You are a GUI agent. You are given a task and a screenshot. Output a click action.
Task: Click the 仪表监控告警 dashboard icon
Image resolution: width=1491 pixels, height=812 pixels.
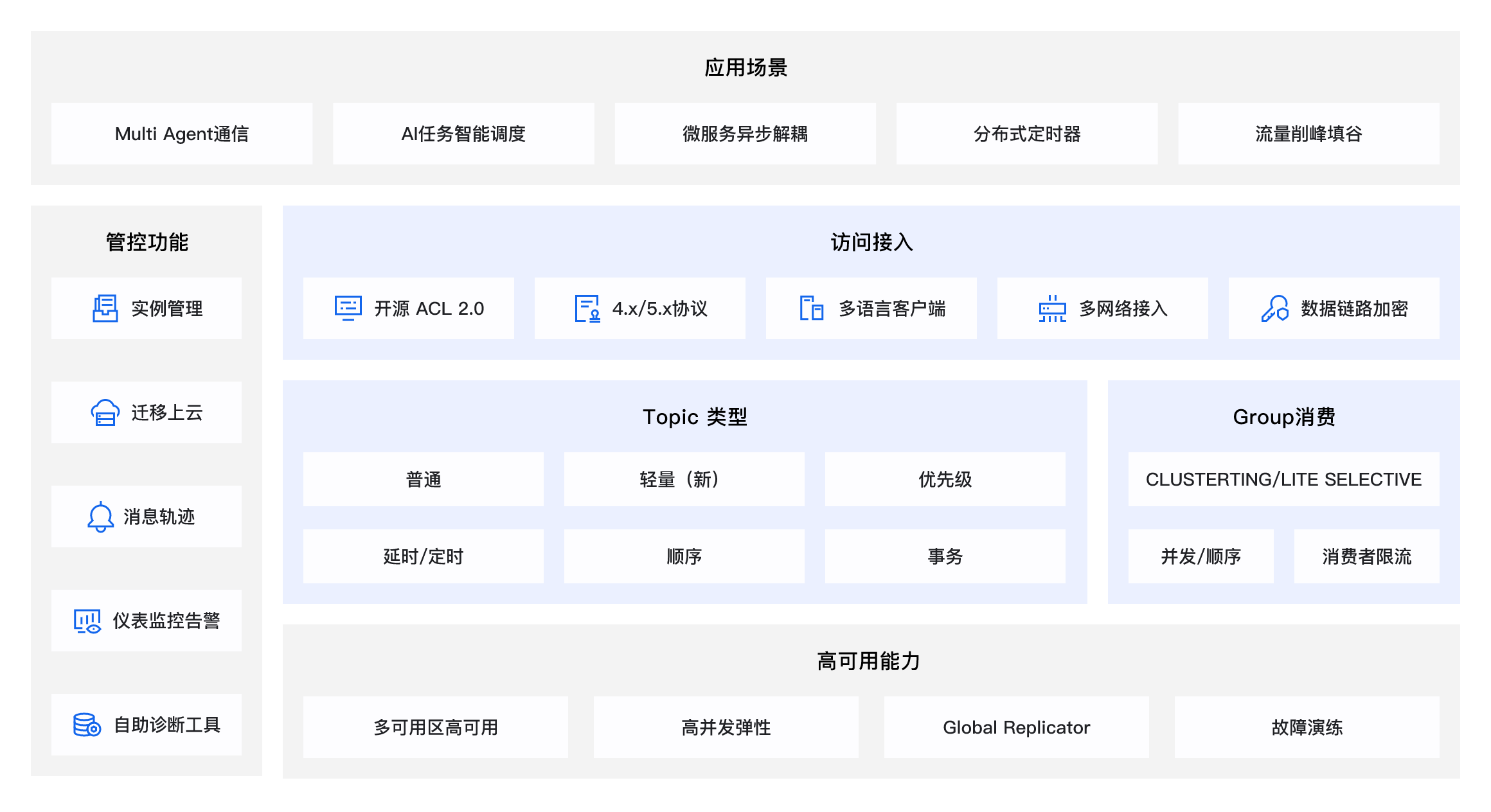87,620
